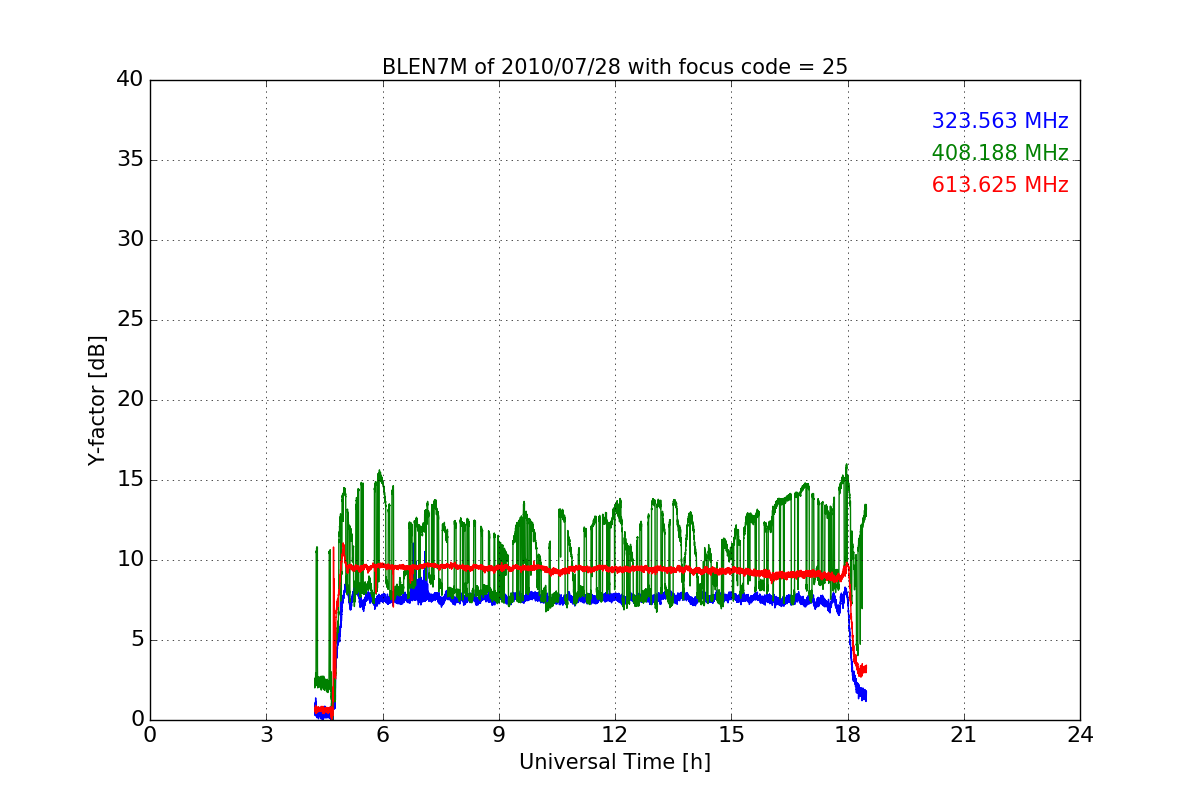Click the y-axis tick label 15

pos(130,480)
